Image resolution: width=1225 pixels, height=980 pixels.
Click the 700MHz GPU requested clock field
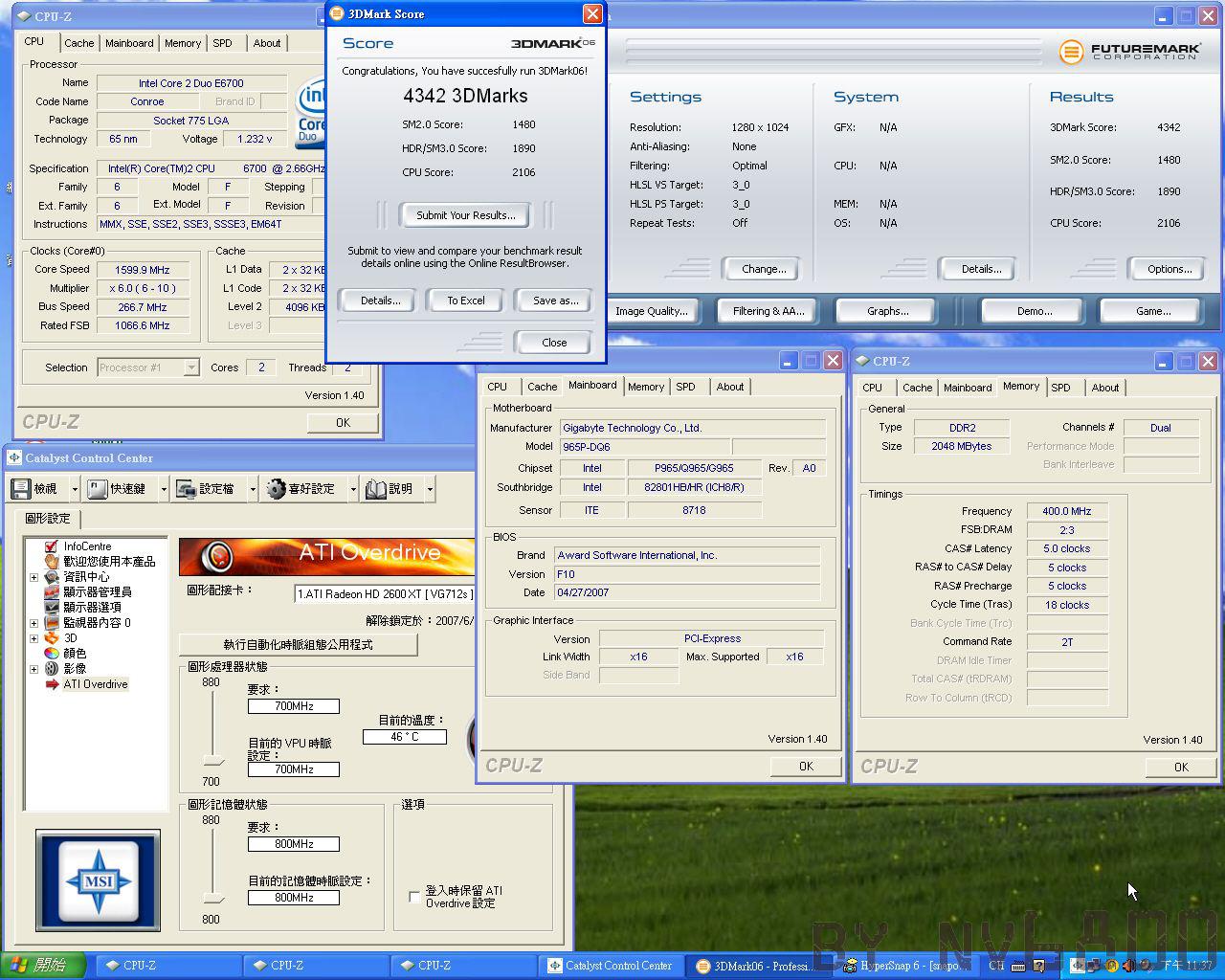pos(294,706)
